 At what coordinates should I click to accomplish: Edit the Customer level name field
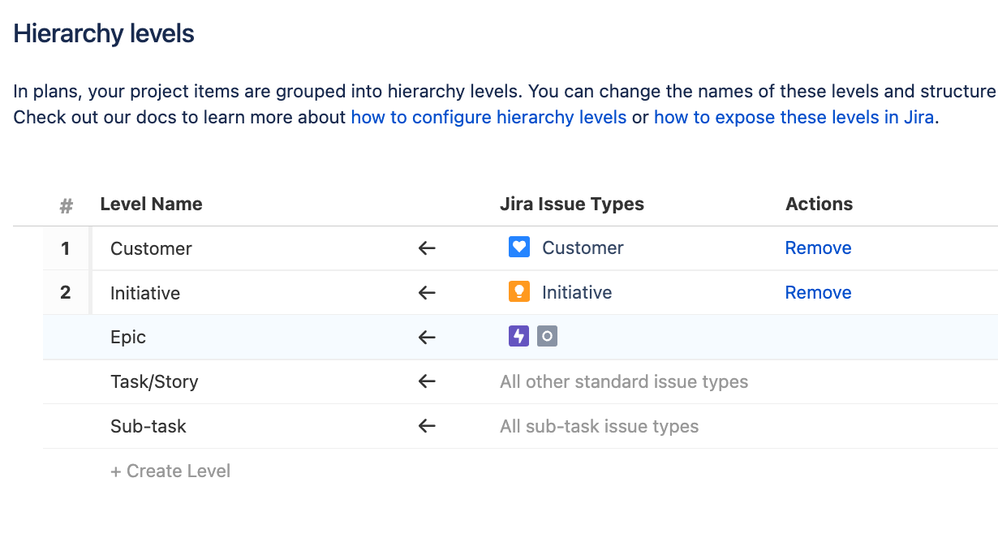(x=151, y=248)
